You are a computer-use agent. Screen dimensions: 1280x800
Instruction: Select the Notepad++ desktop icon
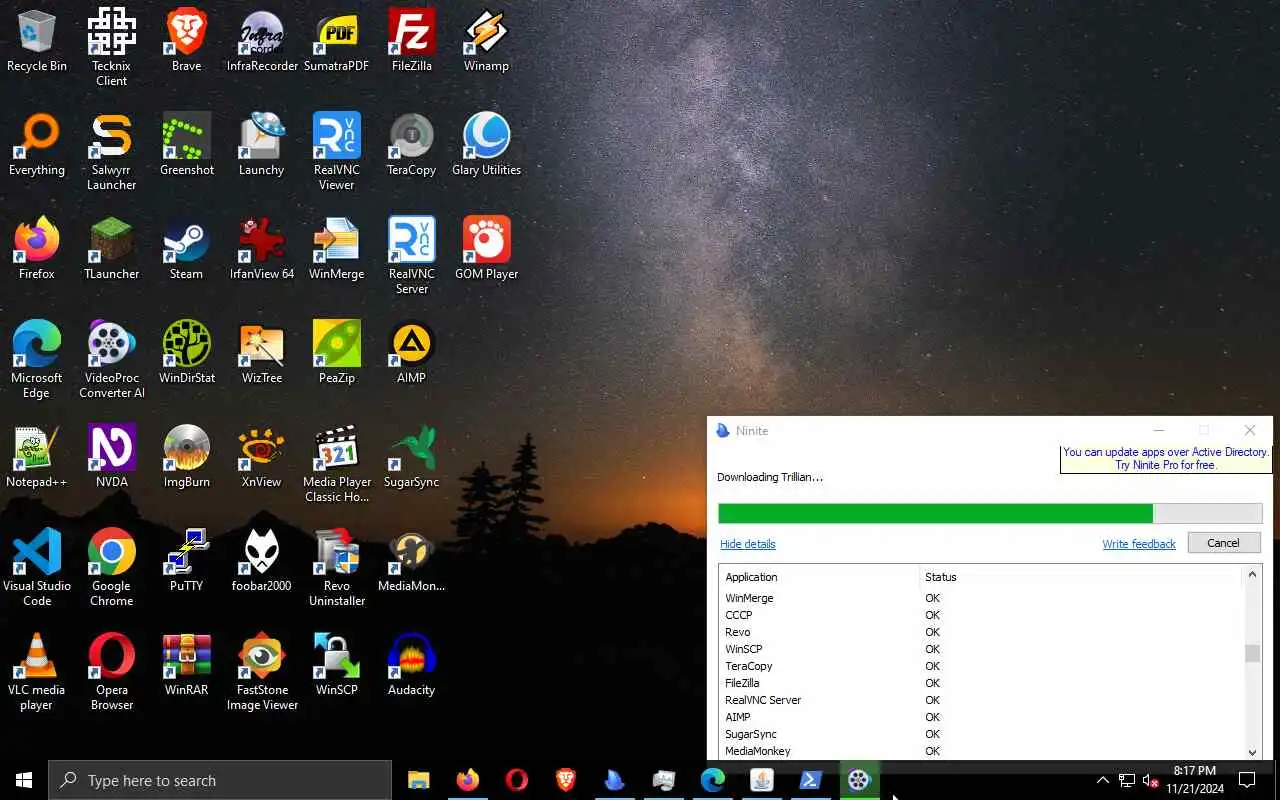37,458
